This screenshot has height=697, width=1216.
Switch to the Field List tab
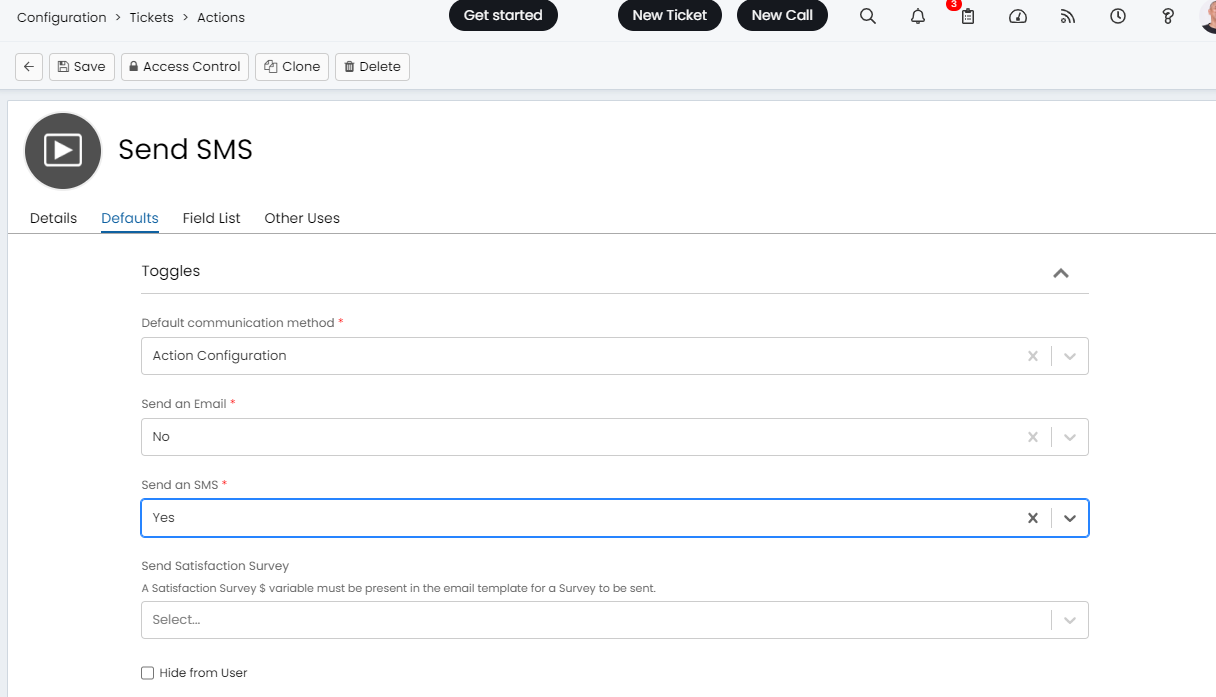click(x=211, y=218)
